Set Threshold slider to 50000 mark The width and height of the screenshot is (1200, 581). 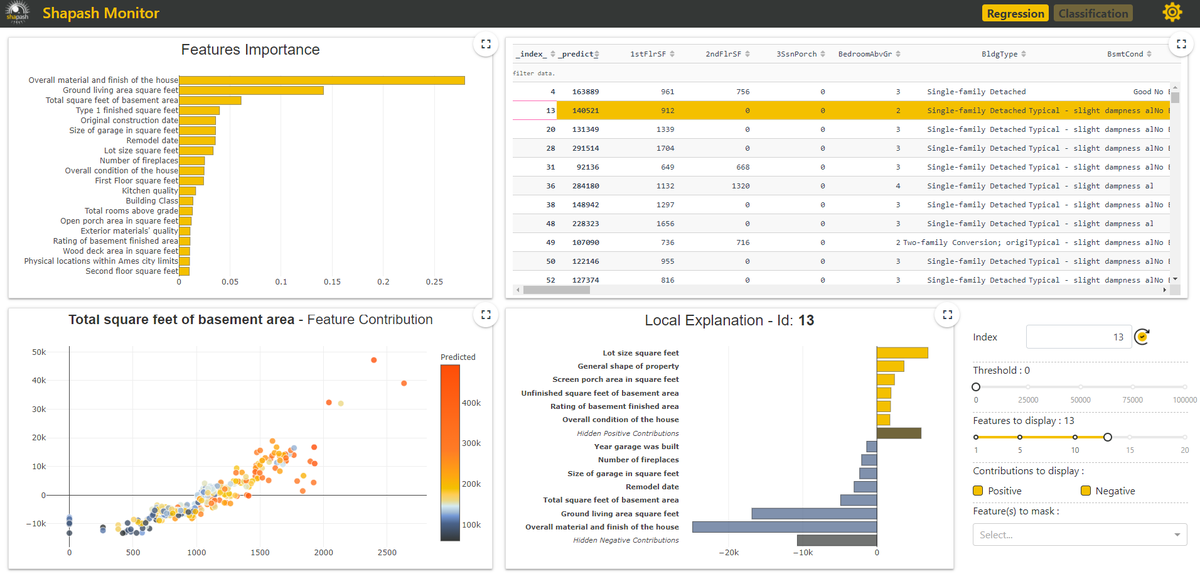point(1081,386)
